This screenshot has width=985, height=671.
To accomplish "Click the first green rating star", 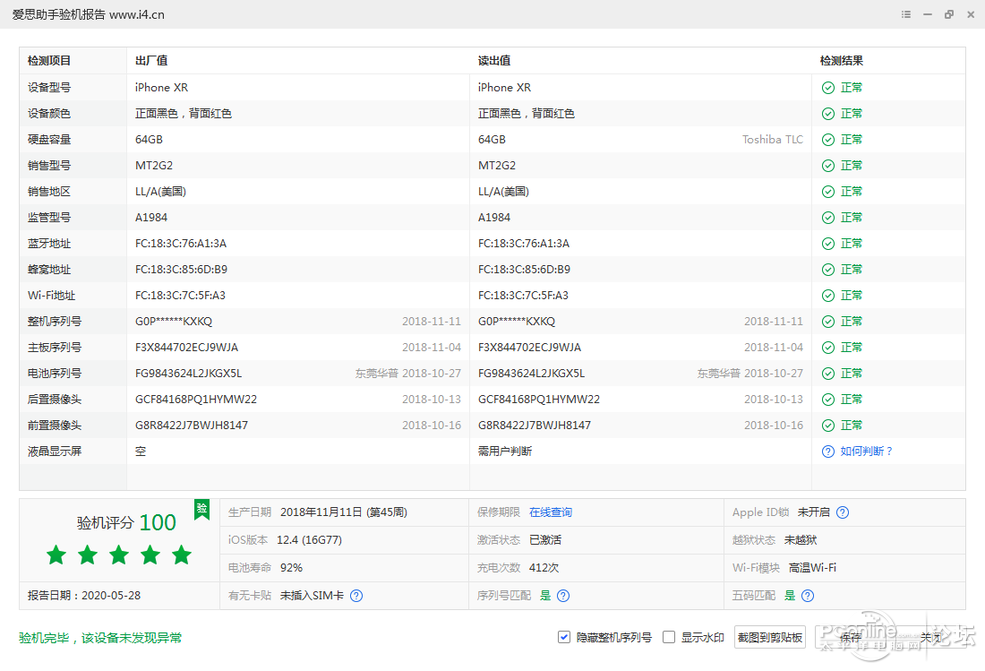I will click(x=57, y=555).
